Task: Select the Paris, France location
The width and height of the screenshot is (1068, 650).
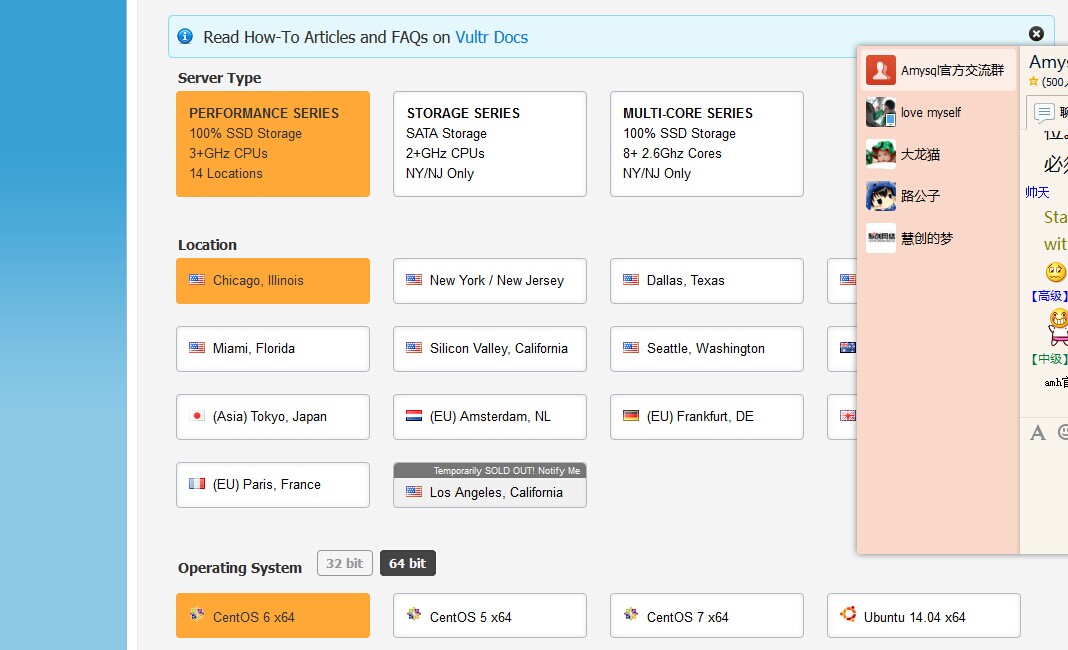Action: click(x=272, y=485)
